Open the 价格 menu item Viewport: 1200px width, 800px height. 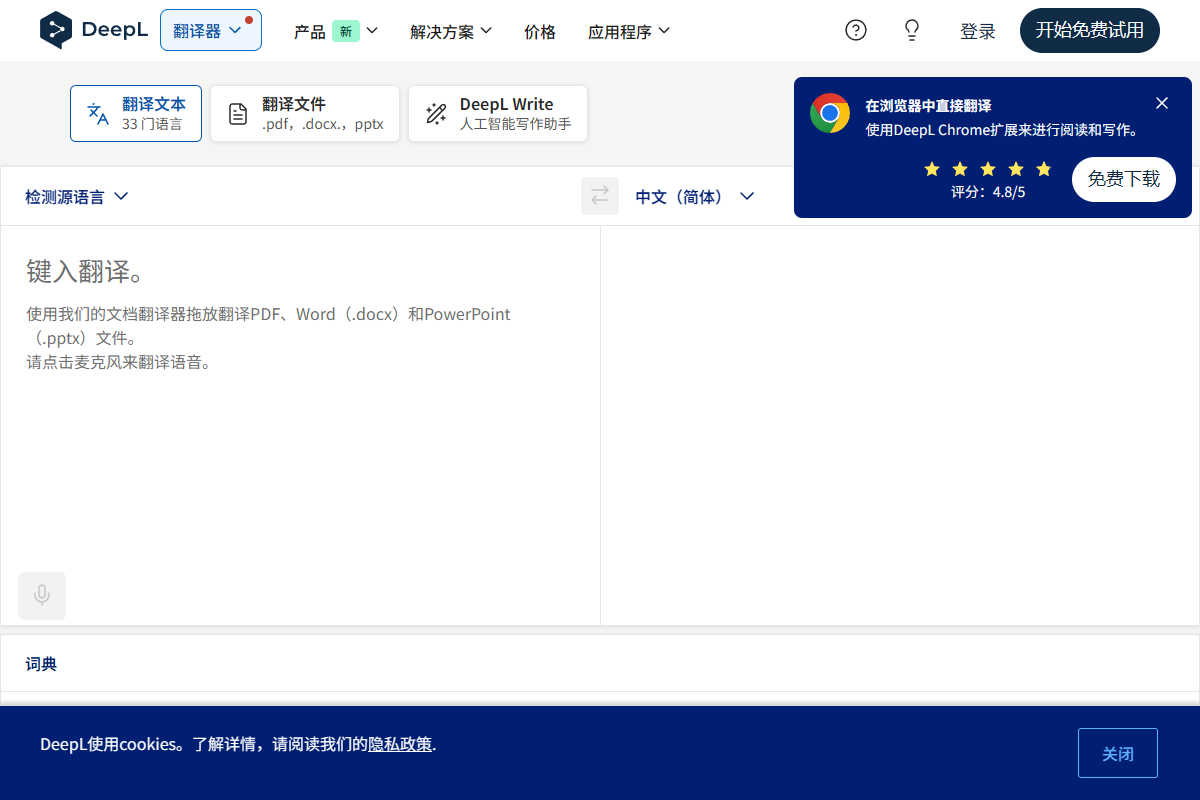pyautogui.click(x=539, y=31)
